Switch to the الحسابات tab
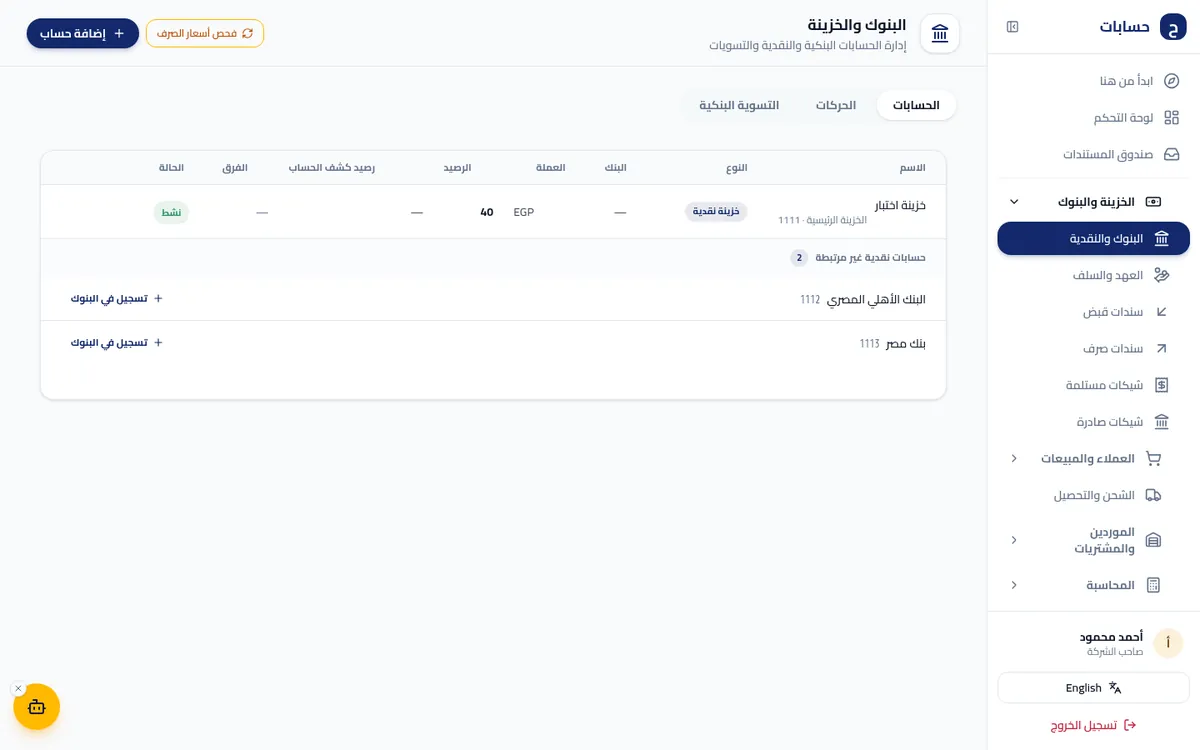 (x=916, y=105)
